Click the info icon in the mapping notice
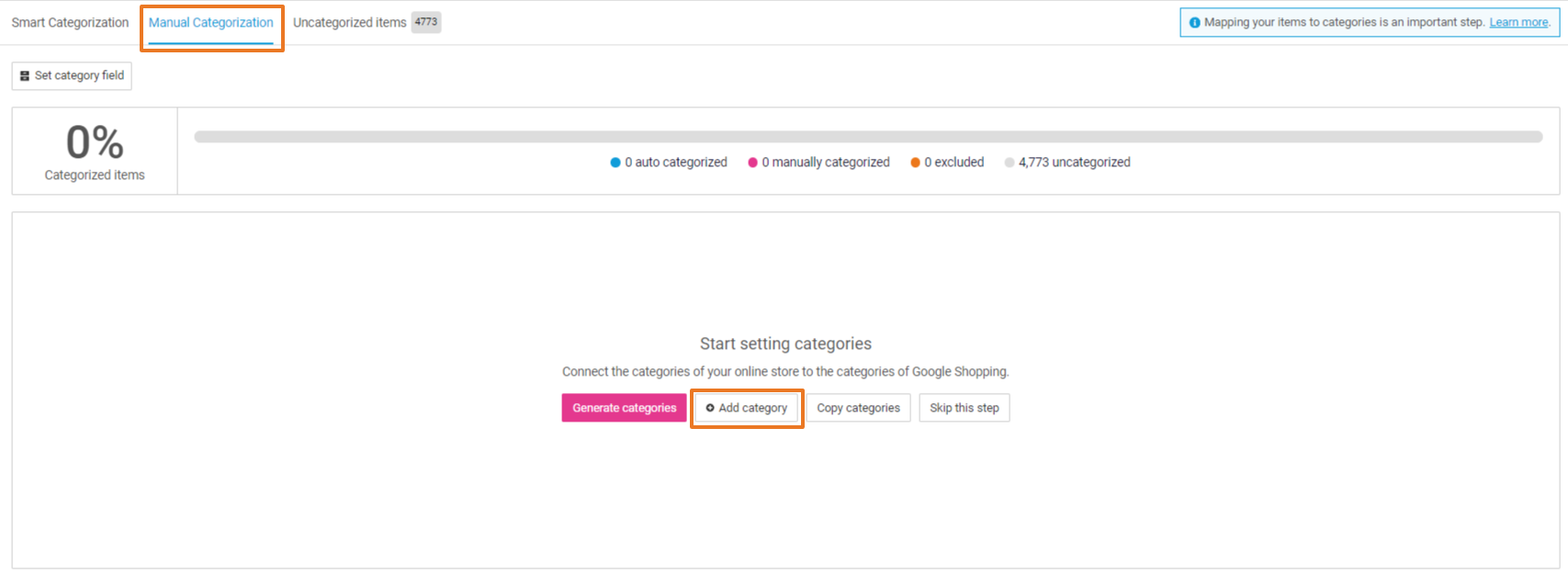Image resolution: width=1568 pixels, height=575 pixels. pyautogui.click(x=1194, y=23)
